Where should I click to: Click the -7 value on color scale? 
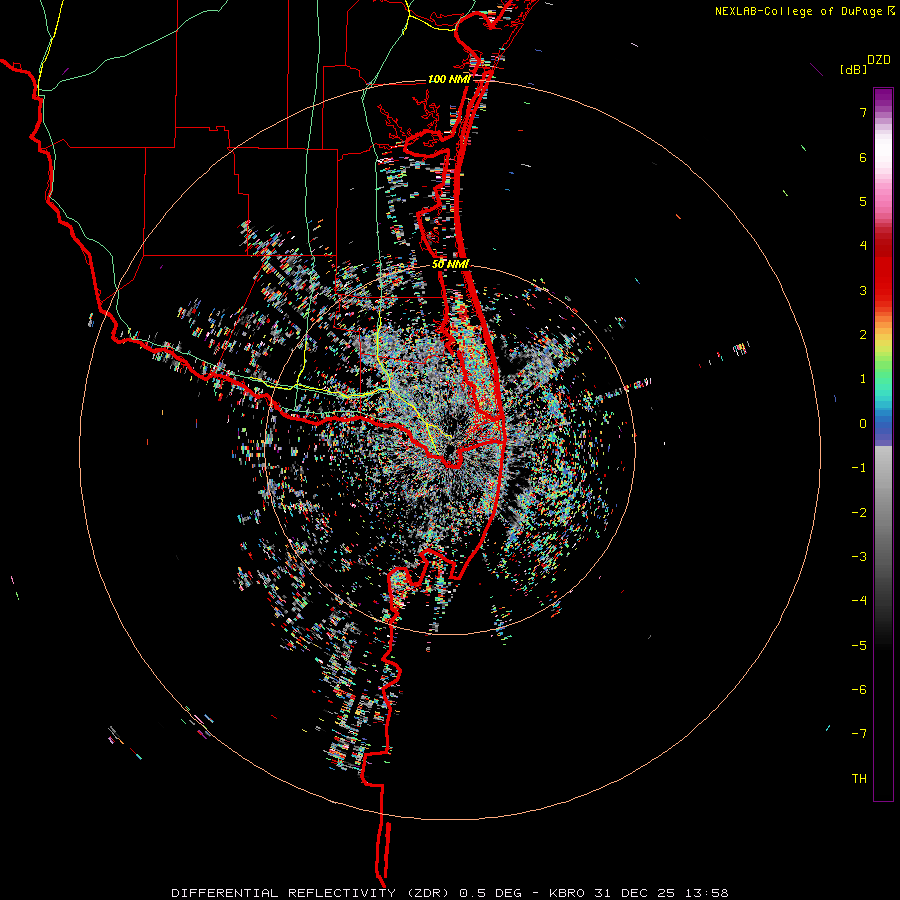859,734
